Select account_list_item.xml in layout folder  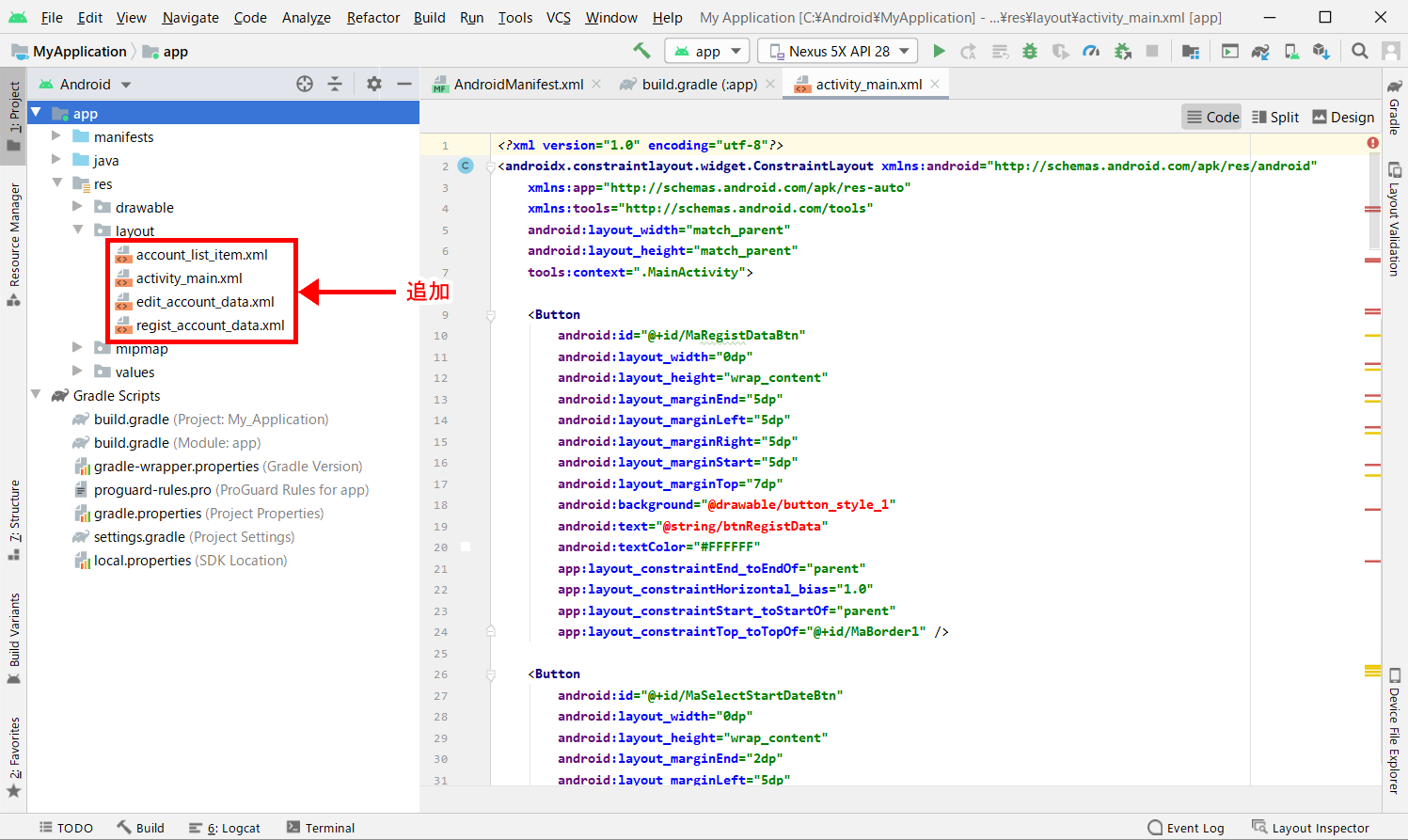[201, 254]
